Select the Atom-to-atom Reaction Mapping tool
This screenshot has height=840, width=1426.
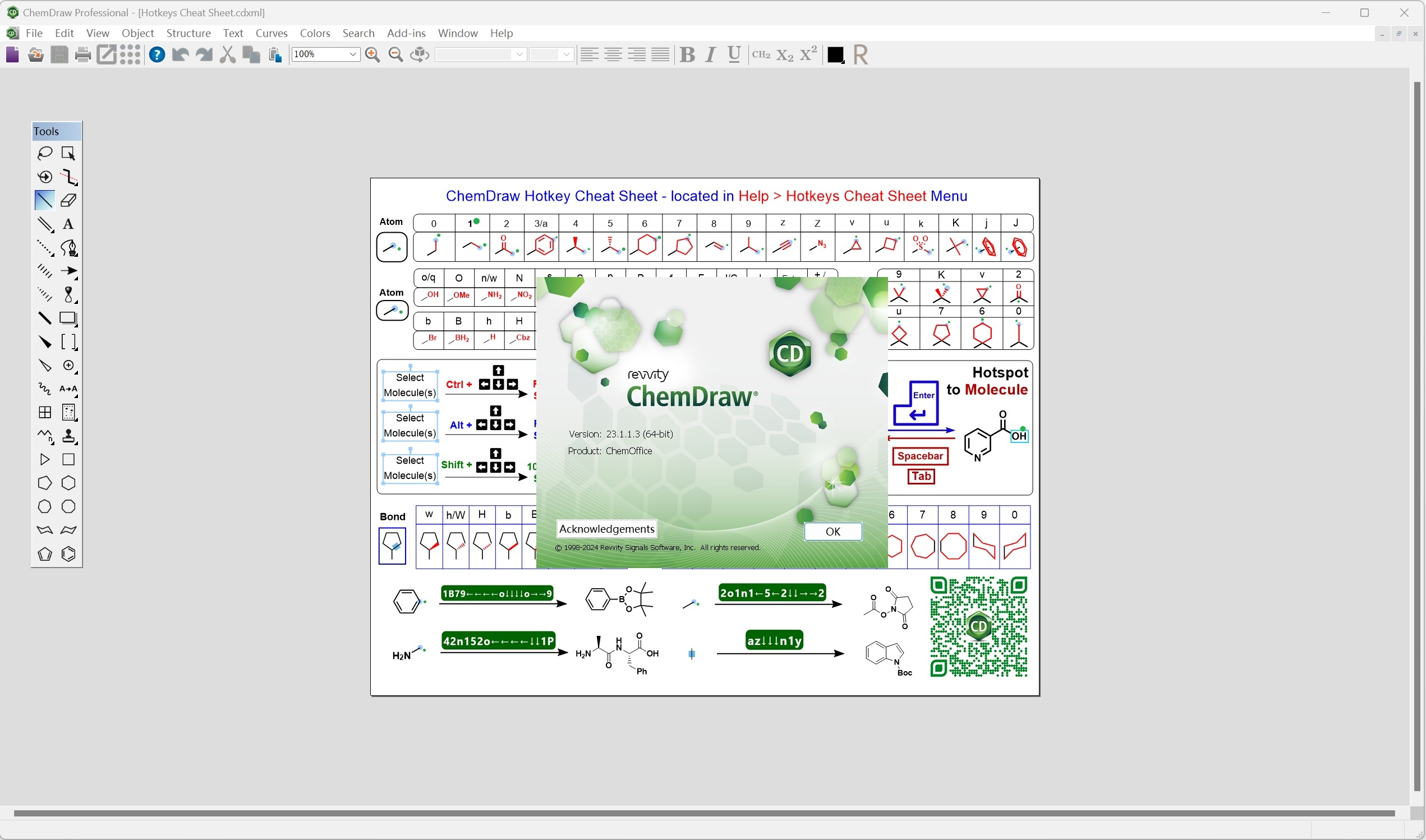click(68, 389)
